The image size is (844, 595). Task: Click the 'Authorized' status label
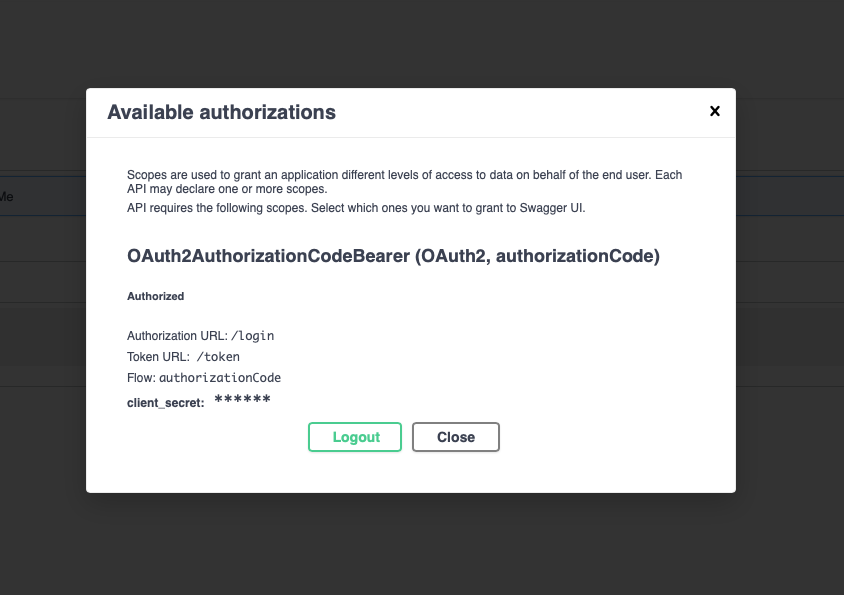coord(155,296)
